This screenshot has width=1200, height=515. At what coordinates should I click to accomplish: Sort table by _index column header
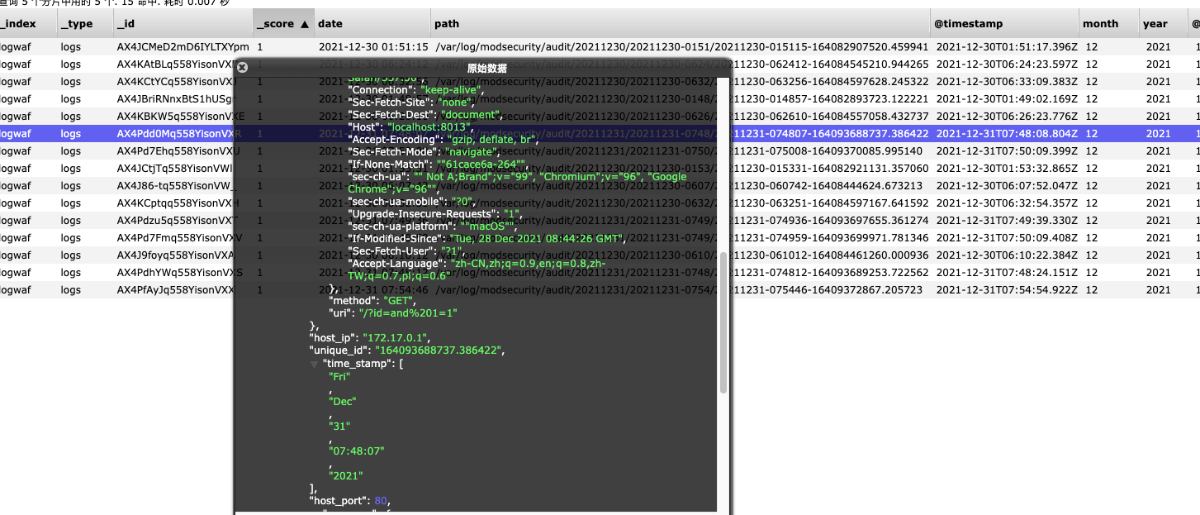click(27, 23)
